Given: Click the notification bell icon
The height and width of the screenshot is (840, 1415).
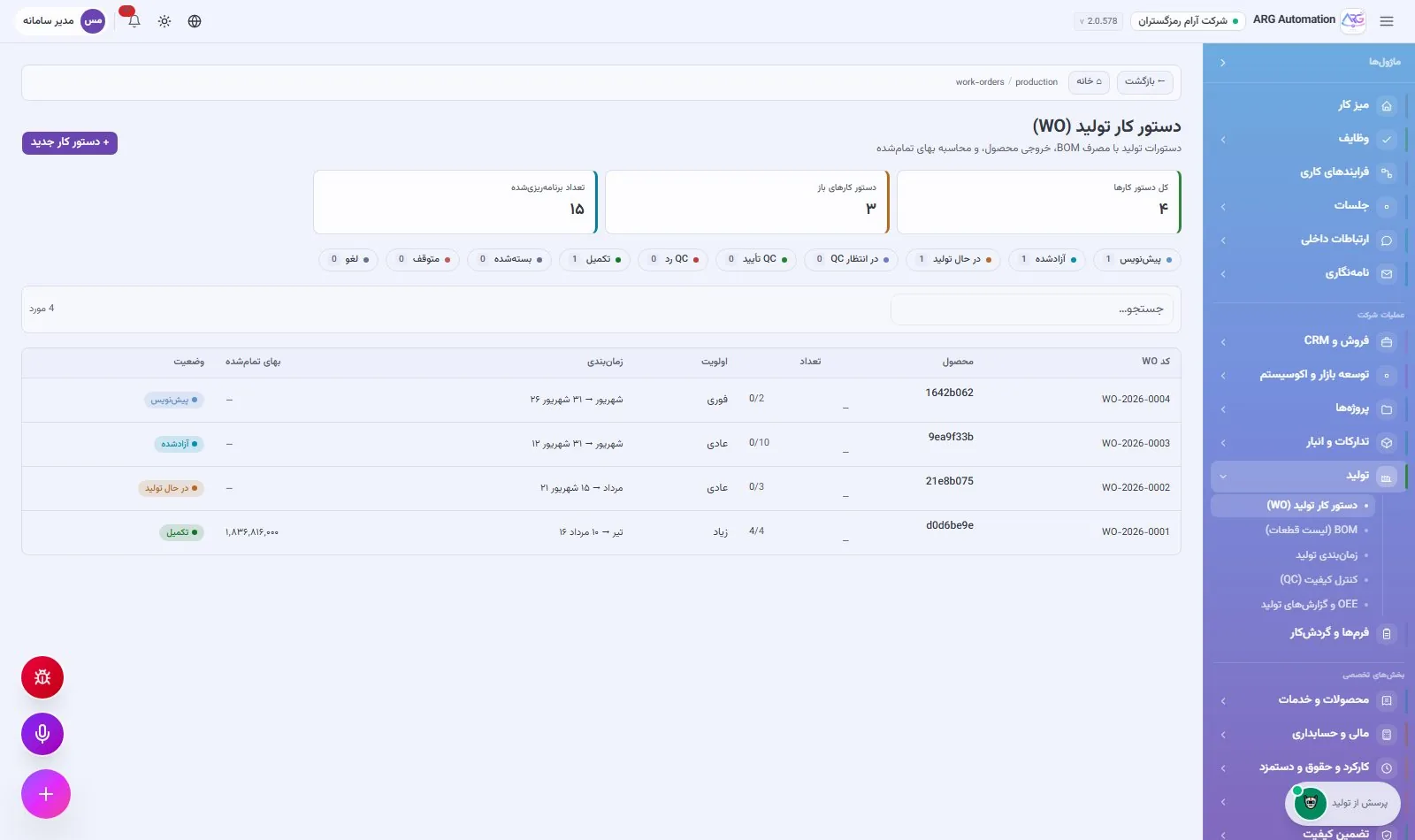Looking at the screenshot, I should (134, 21).
